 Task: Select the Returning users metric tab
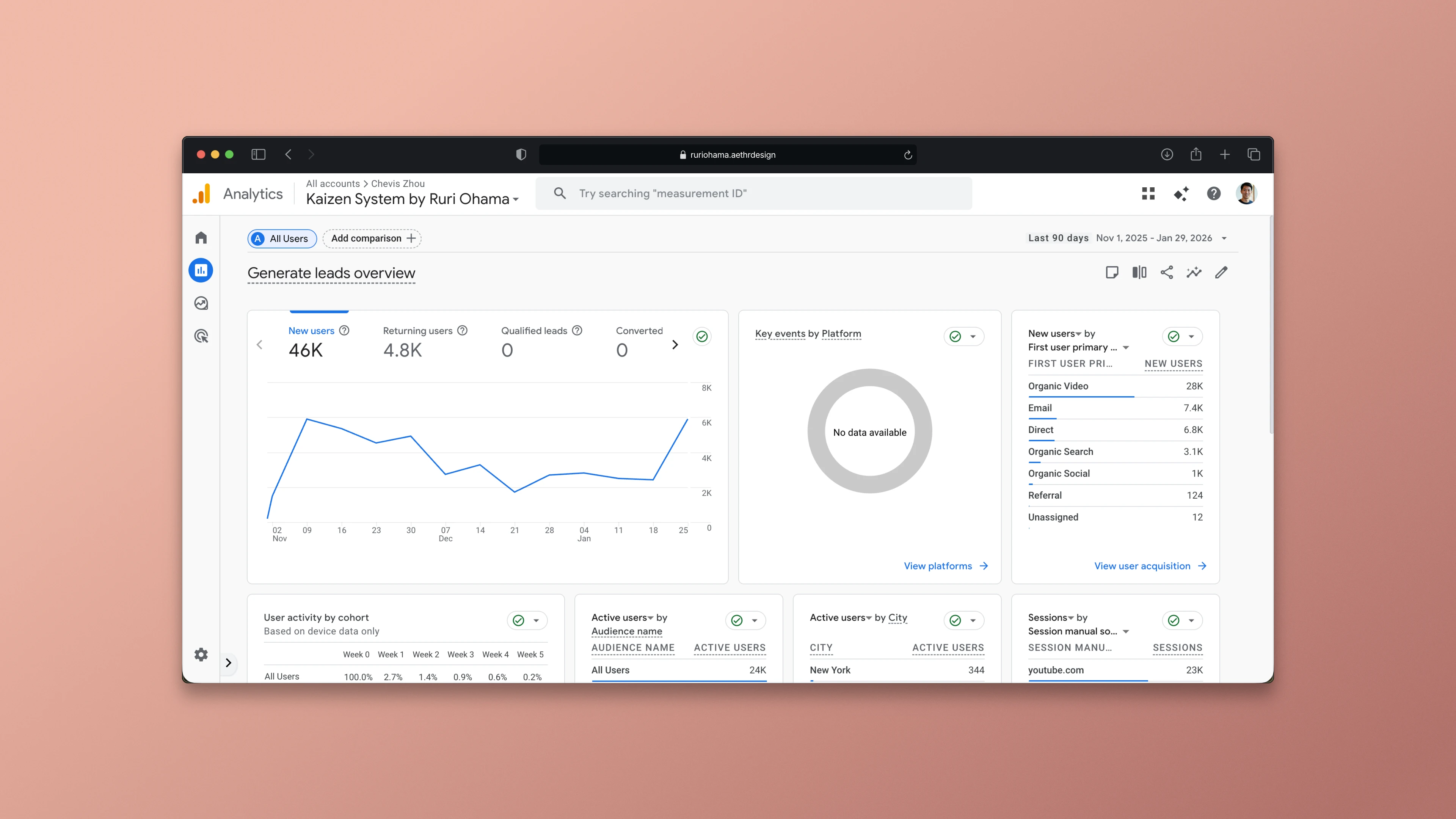(x=417, y=331)
